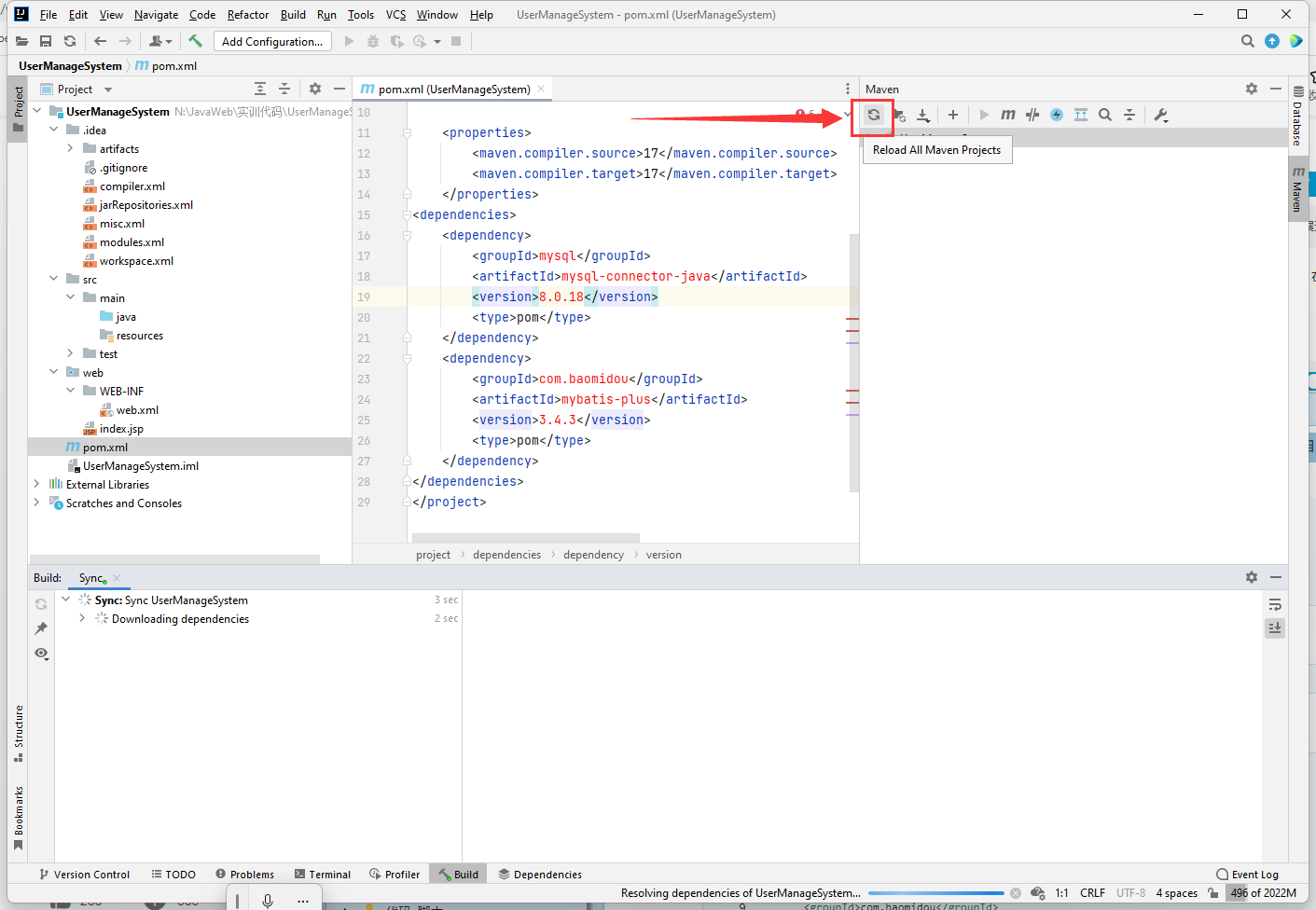Screen dimensions: 1316x910
Task: Expand External Libraries node
Action: 37,484
